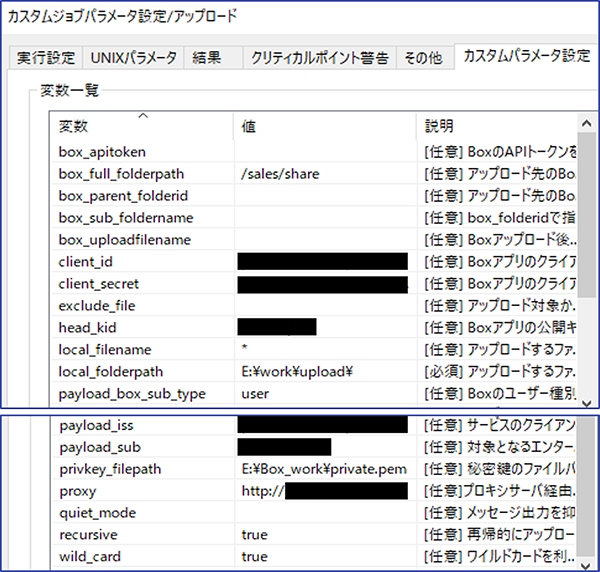Select the 結果 tab
This screenshot has width=600, height=572.
click(x=208, y=58)
